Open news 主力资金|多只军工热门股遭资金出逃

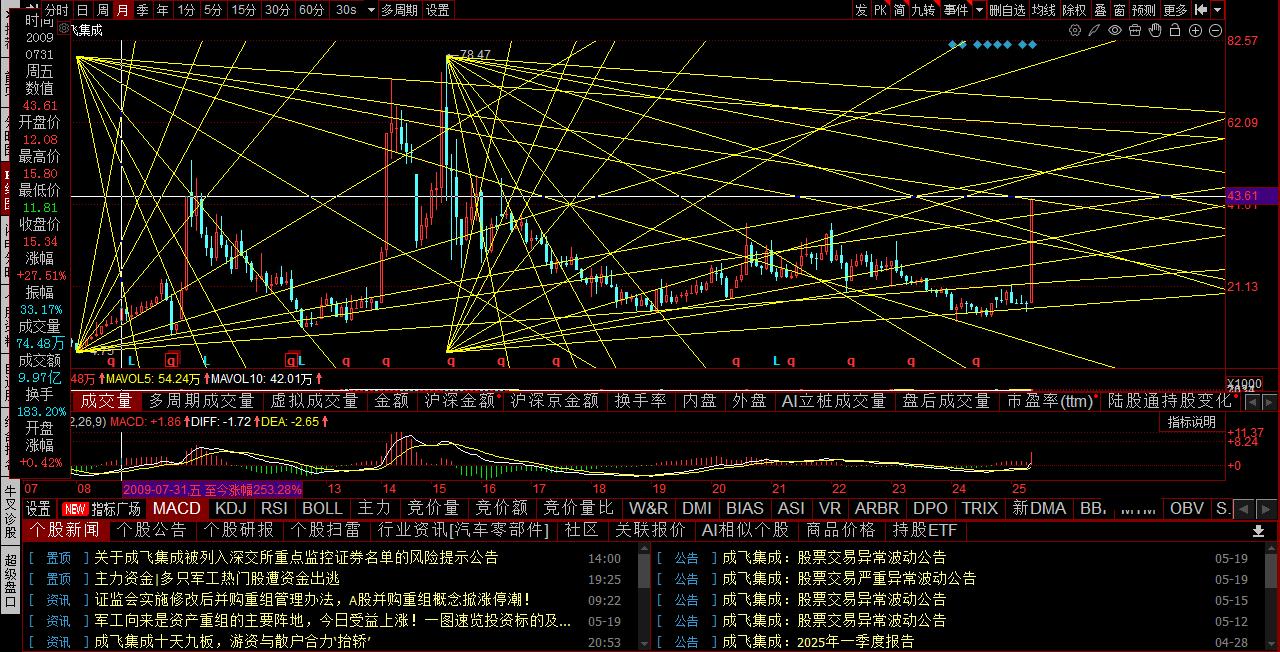coord(217,579)
